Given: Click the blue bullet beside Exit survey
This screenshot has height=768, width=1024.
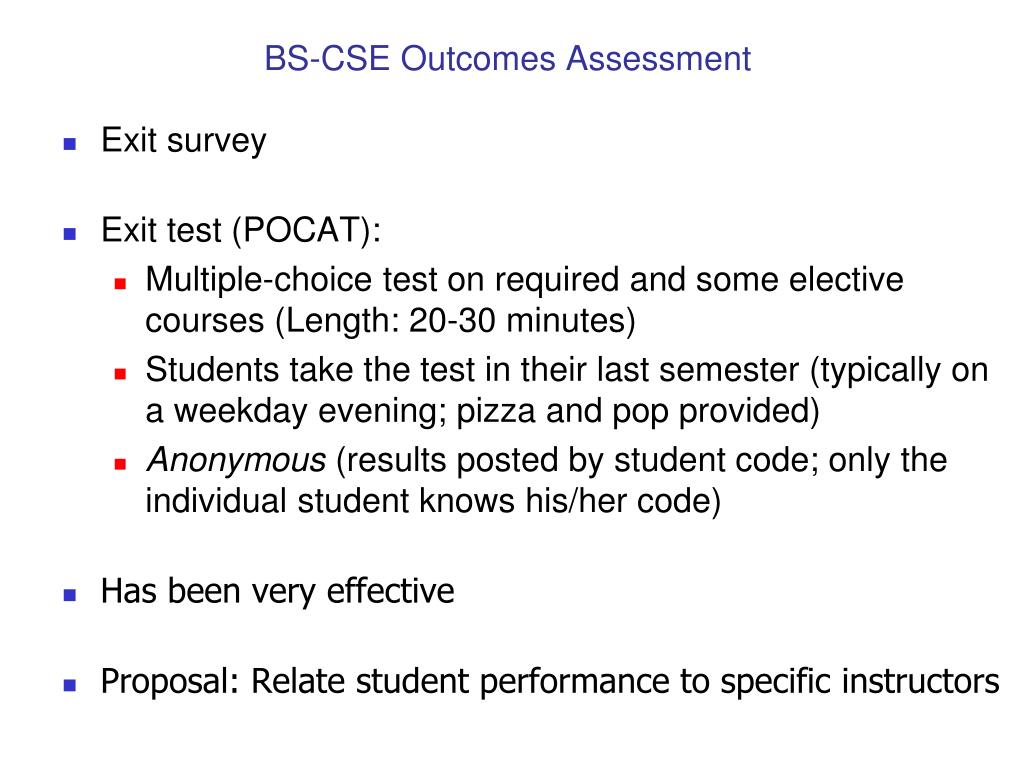Looking at the screenshot, I should click(x=70, y=143).
